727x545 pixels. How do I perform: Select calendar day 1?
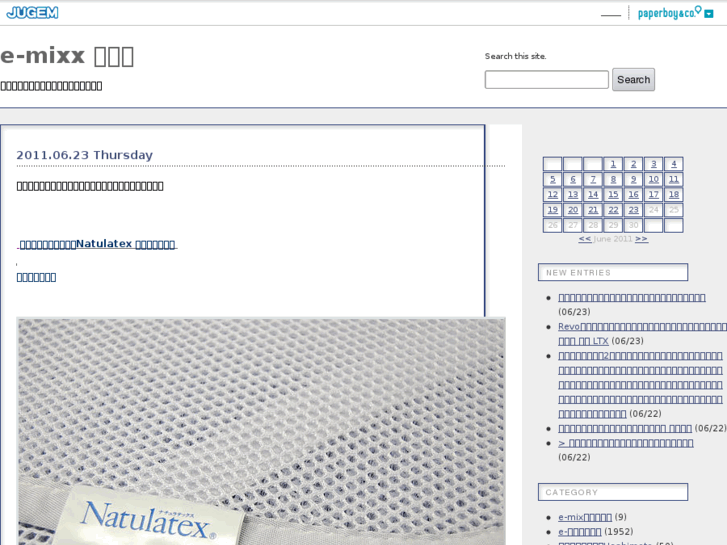[613, 164]
